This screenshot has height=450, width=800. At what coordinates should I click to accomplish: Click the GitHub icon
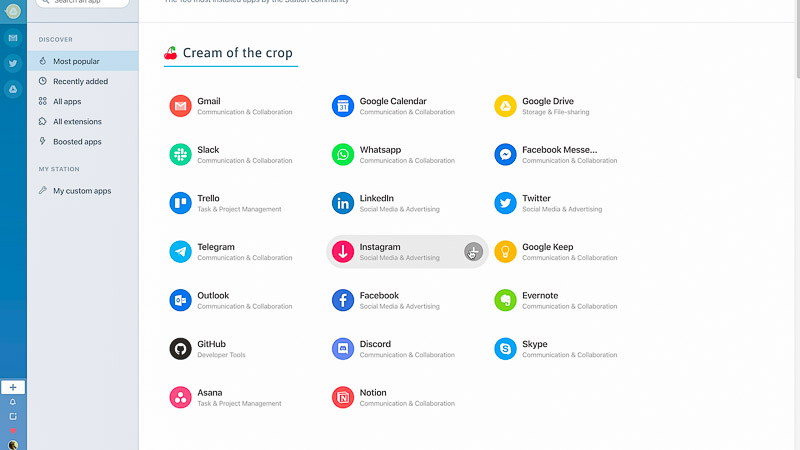(180, 349)
